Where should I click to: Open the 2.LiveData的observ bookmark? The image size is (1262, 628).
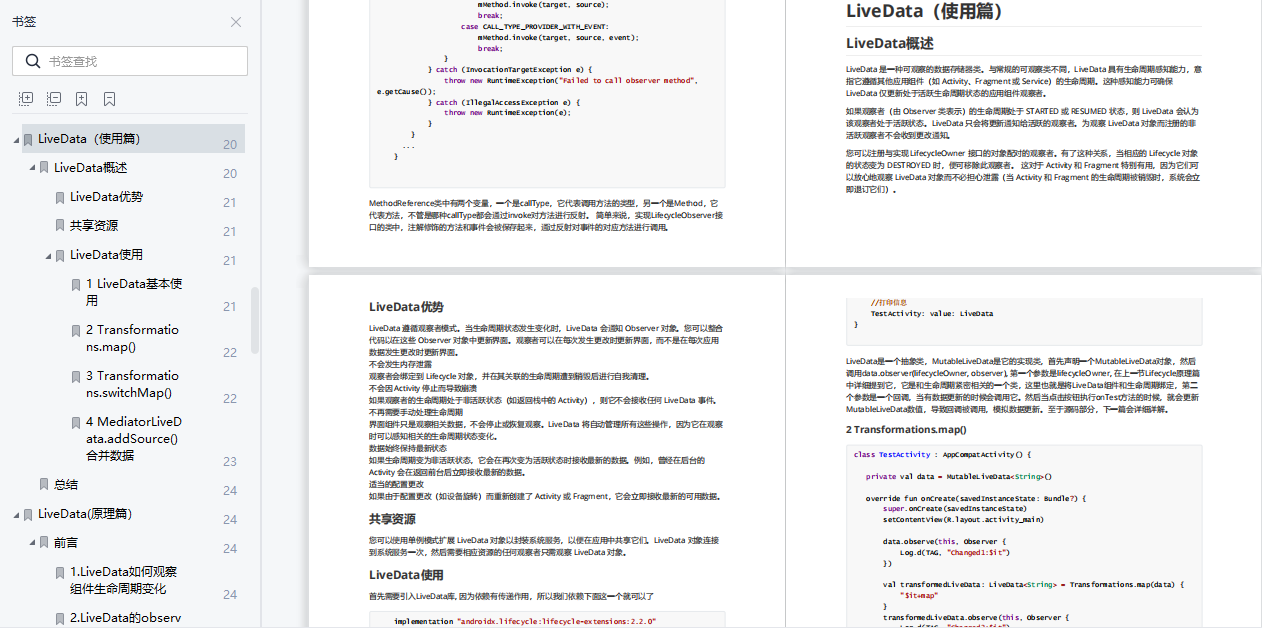[126, 618]
